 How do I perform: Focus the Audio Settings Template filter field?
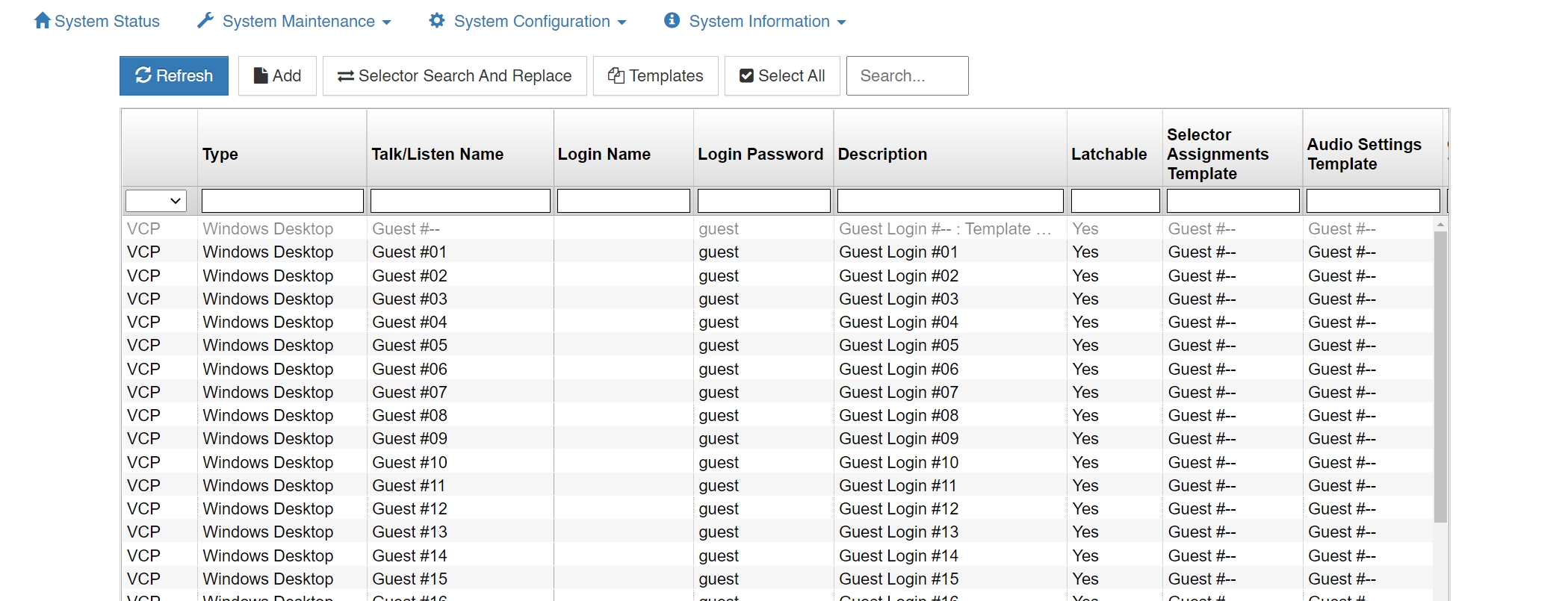tap(1373, 201)
